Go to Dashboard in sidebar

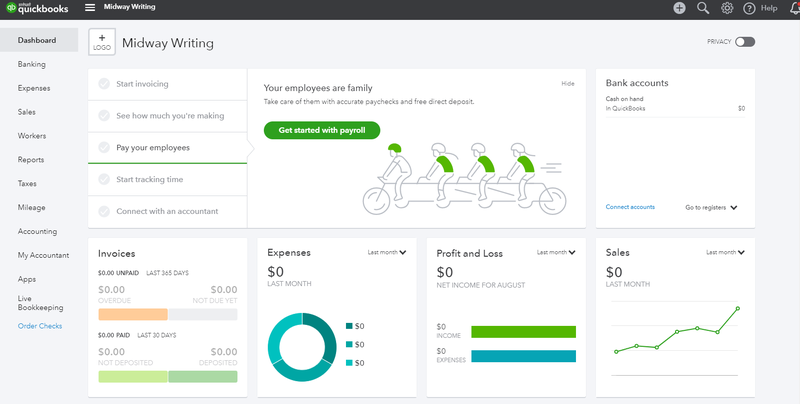click(x=39, y=40)
